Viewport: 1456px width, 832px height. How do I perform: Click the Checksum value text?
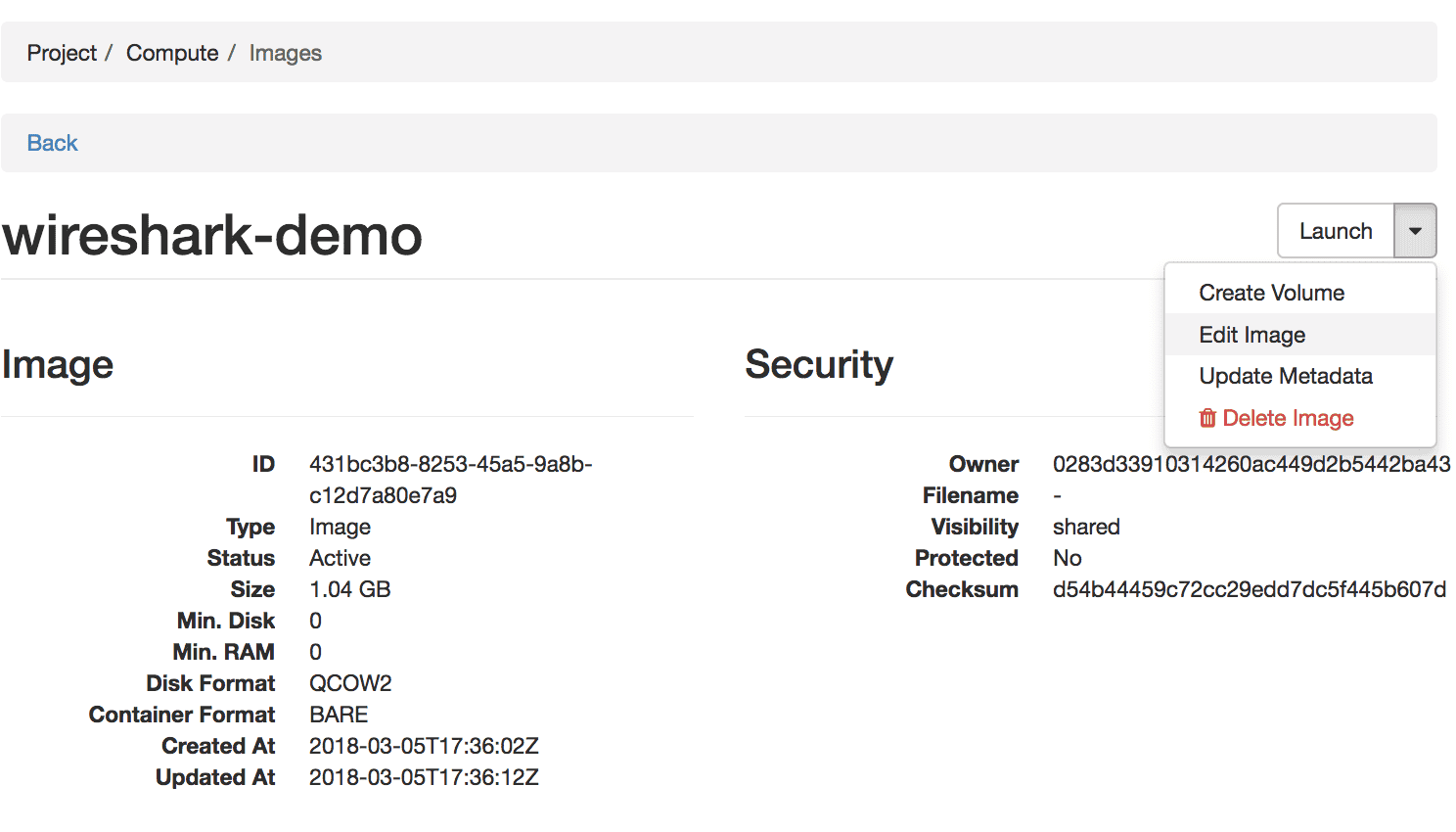pyautogui.click(x=1249, y=589)
